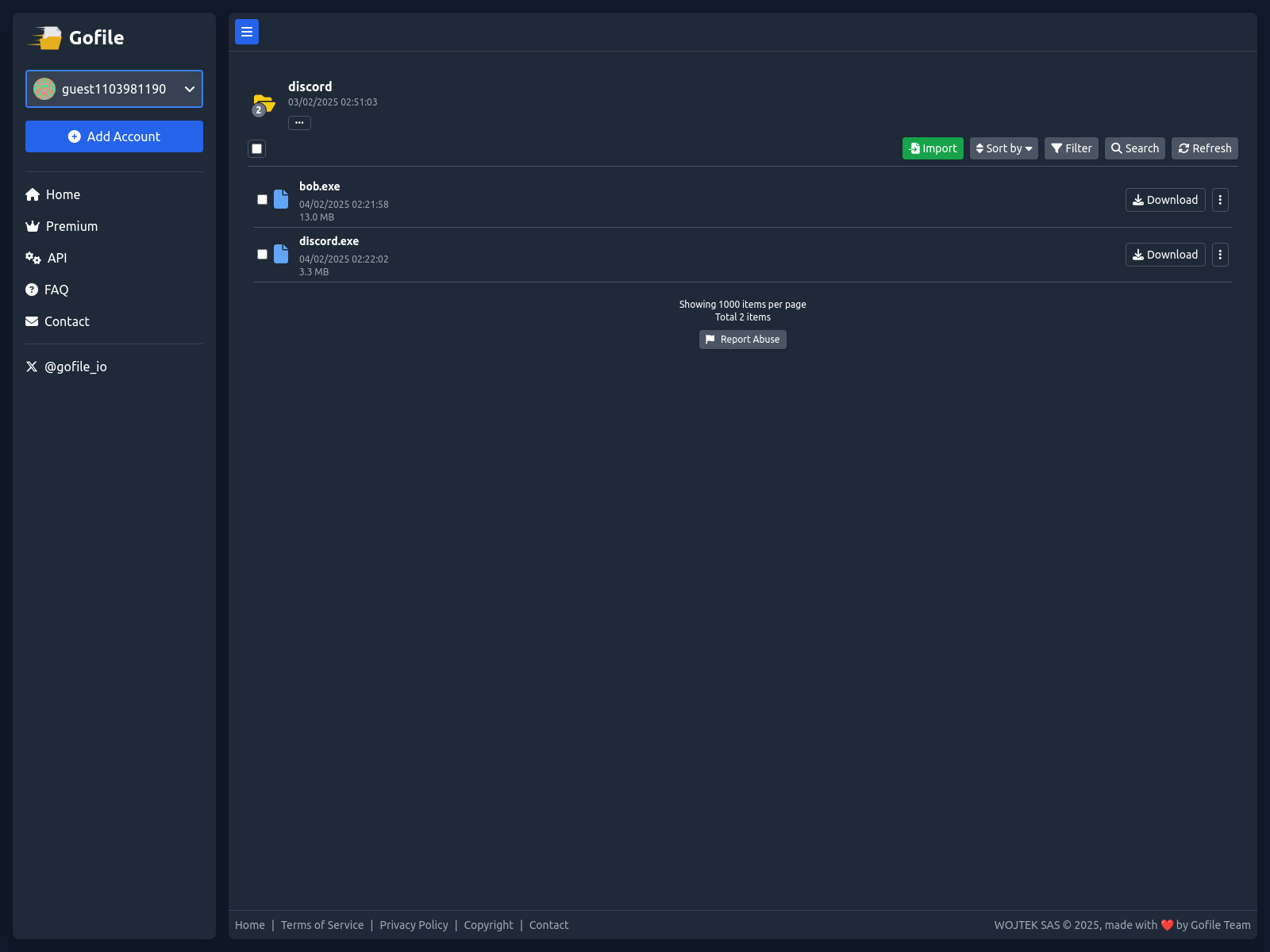Click the discord folder name

point(310,86)
